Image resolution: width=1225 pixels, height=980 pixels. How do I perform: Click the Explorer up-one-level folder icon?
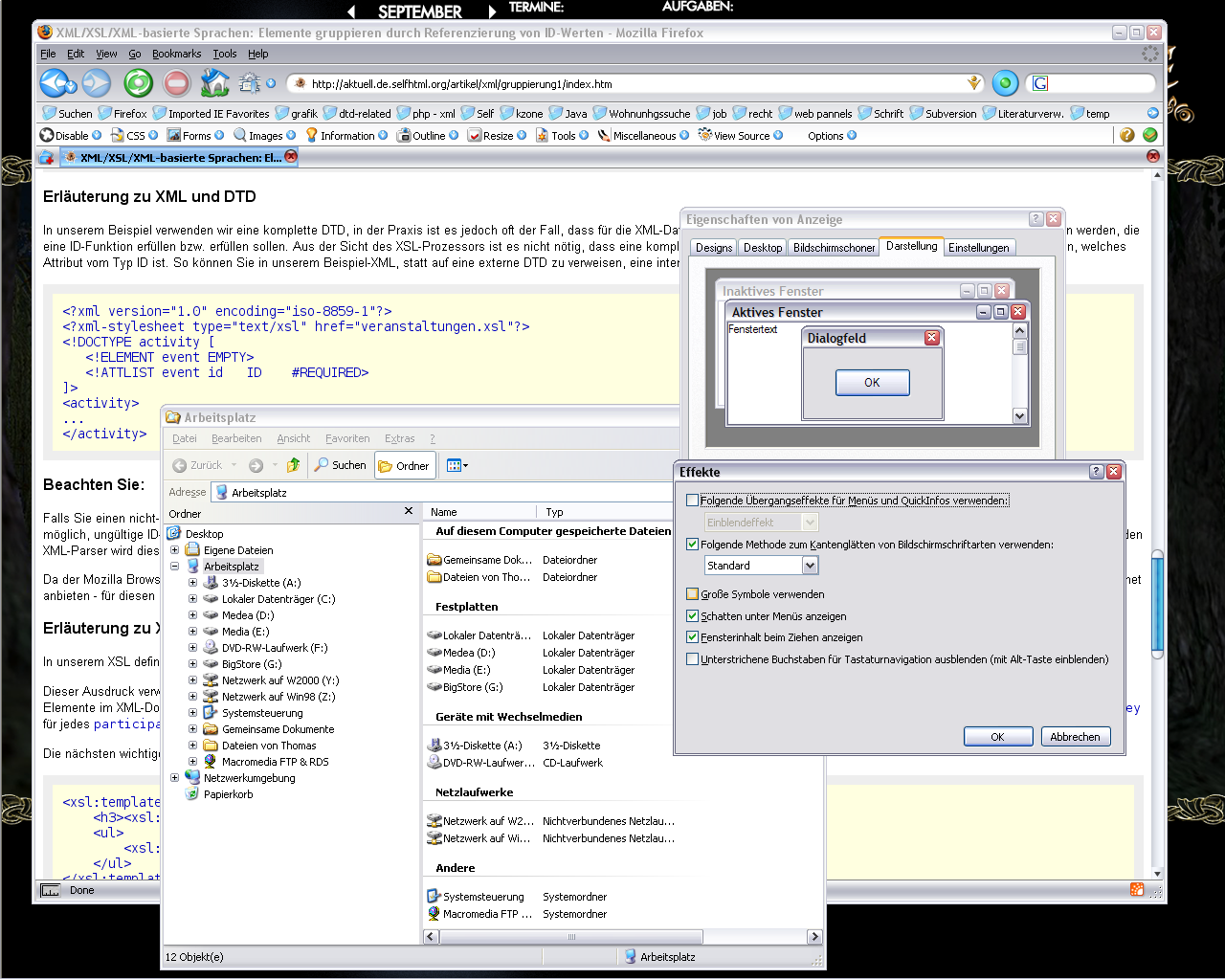click(294, 465)
